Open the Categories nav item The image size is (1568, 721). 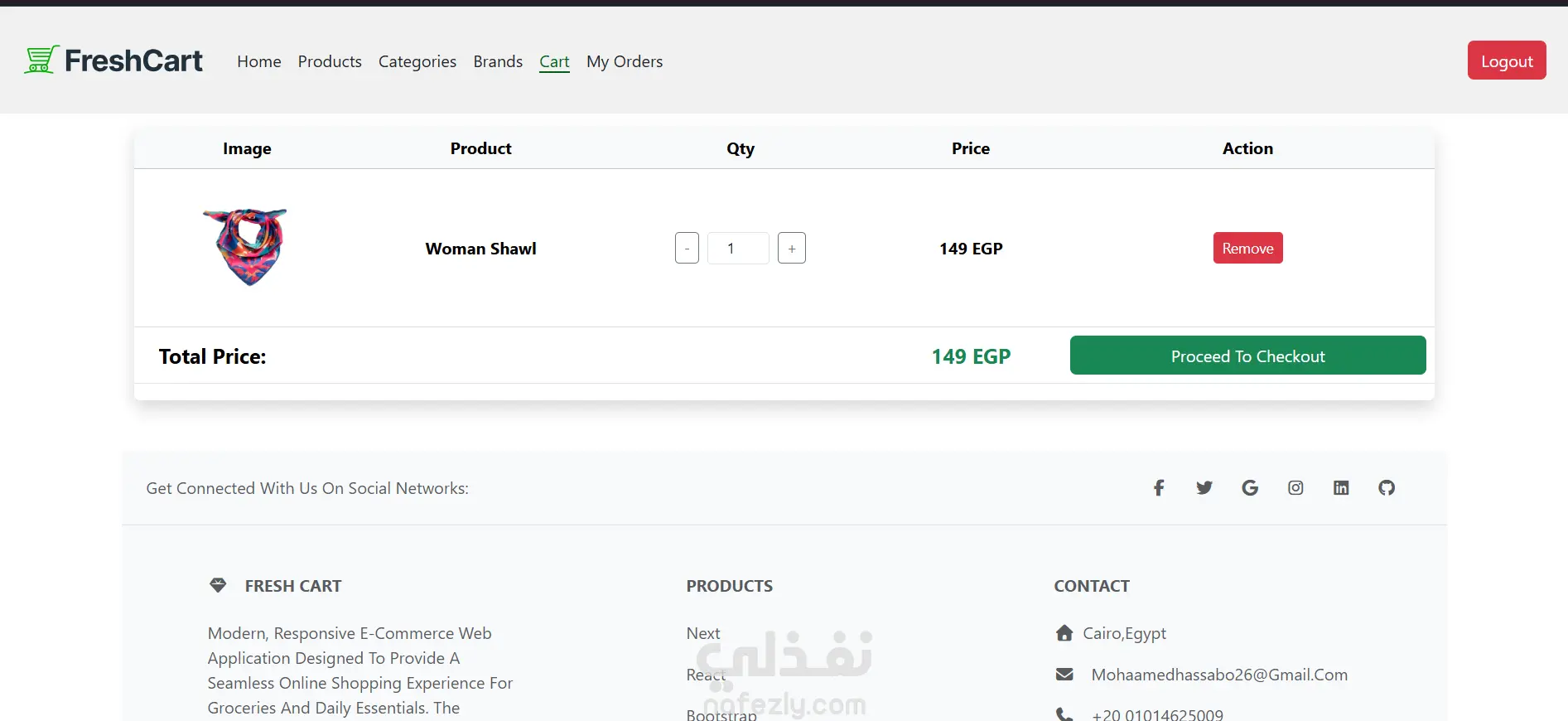[x=417, y=61]
